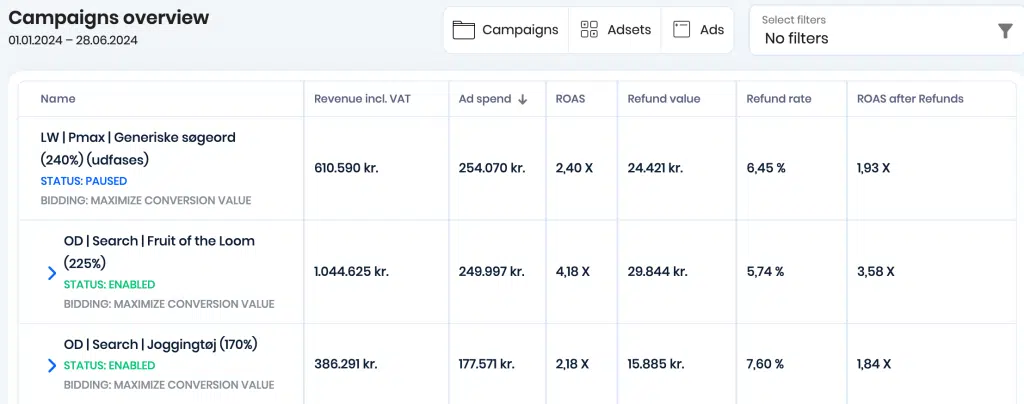Expand the Fruit of the Loom campaign

tap(52, 273)
